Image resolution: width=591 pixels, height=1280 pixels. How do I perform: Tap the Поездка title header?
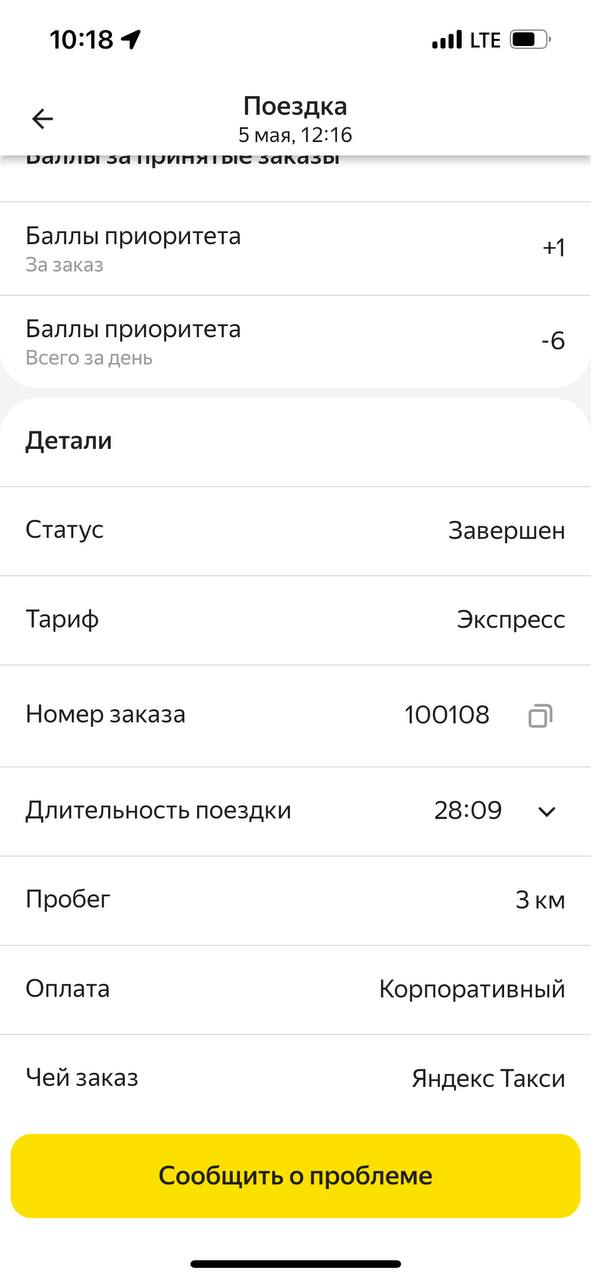pos(295,106)
